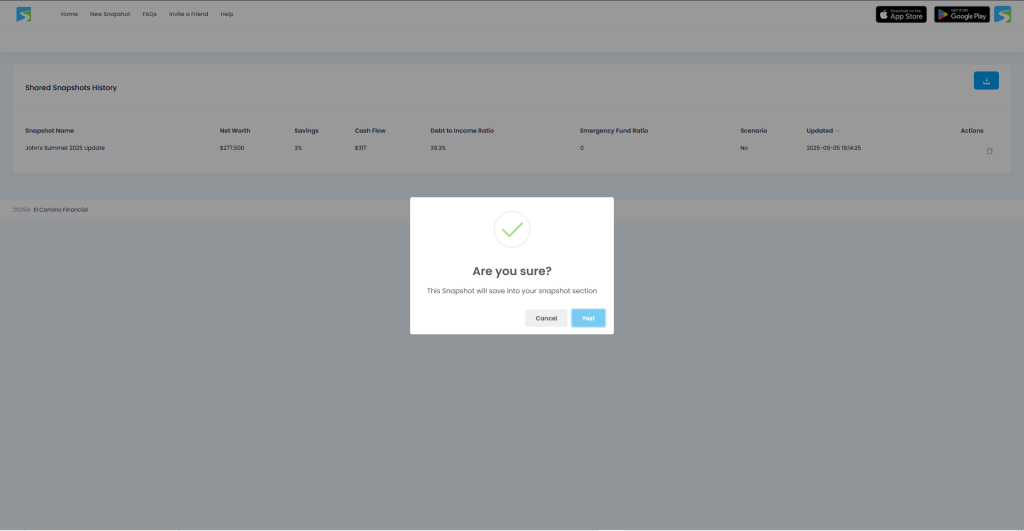Click the blue download button
1024x531 pixels.
click(x=985, y=81)
